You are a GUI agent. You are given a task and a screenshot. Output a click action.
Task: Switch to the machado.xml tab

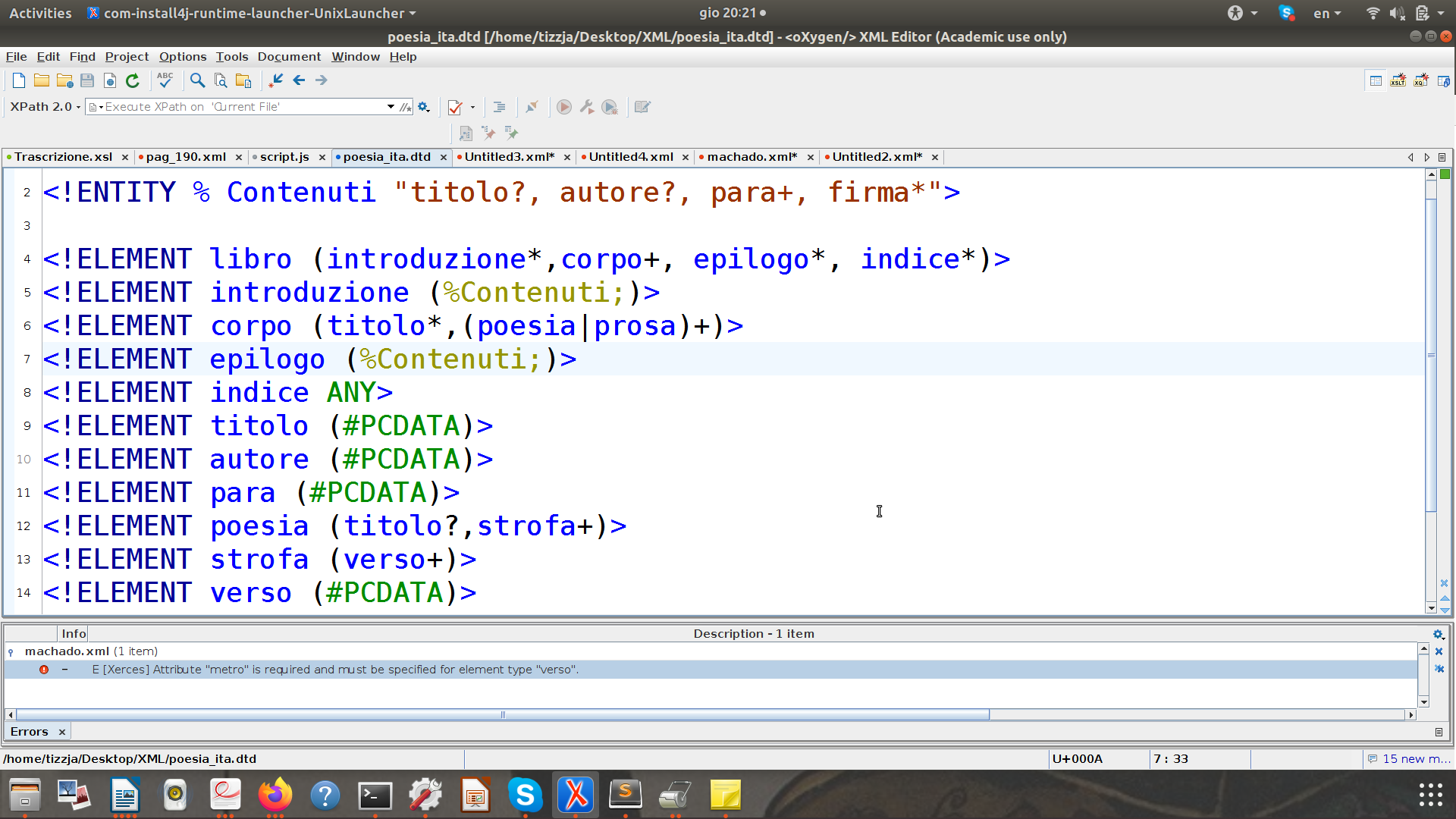pos(751,157)
